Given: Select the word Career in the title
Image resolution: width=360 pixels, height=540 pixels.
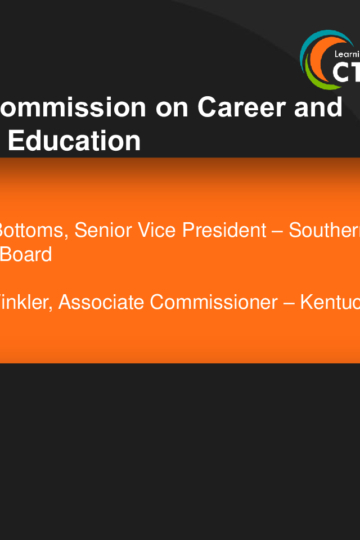Looking at the screenshot, I should [x=242, y=107].
